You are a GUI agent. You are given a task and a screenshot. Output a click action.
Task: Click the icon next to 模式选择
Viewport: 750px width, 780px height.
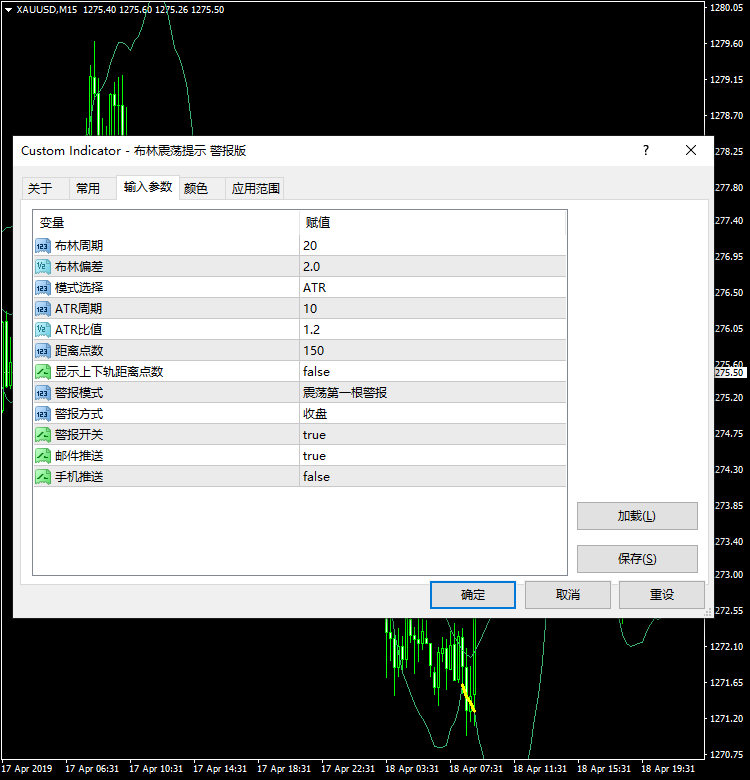pyautogui.click(x=43, y=288)
